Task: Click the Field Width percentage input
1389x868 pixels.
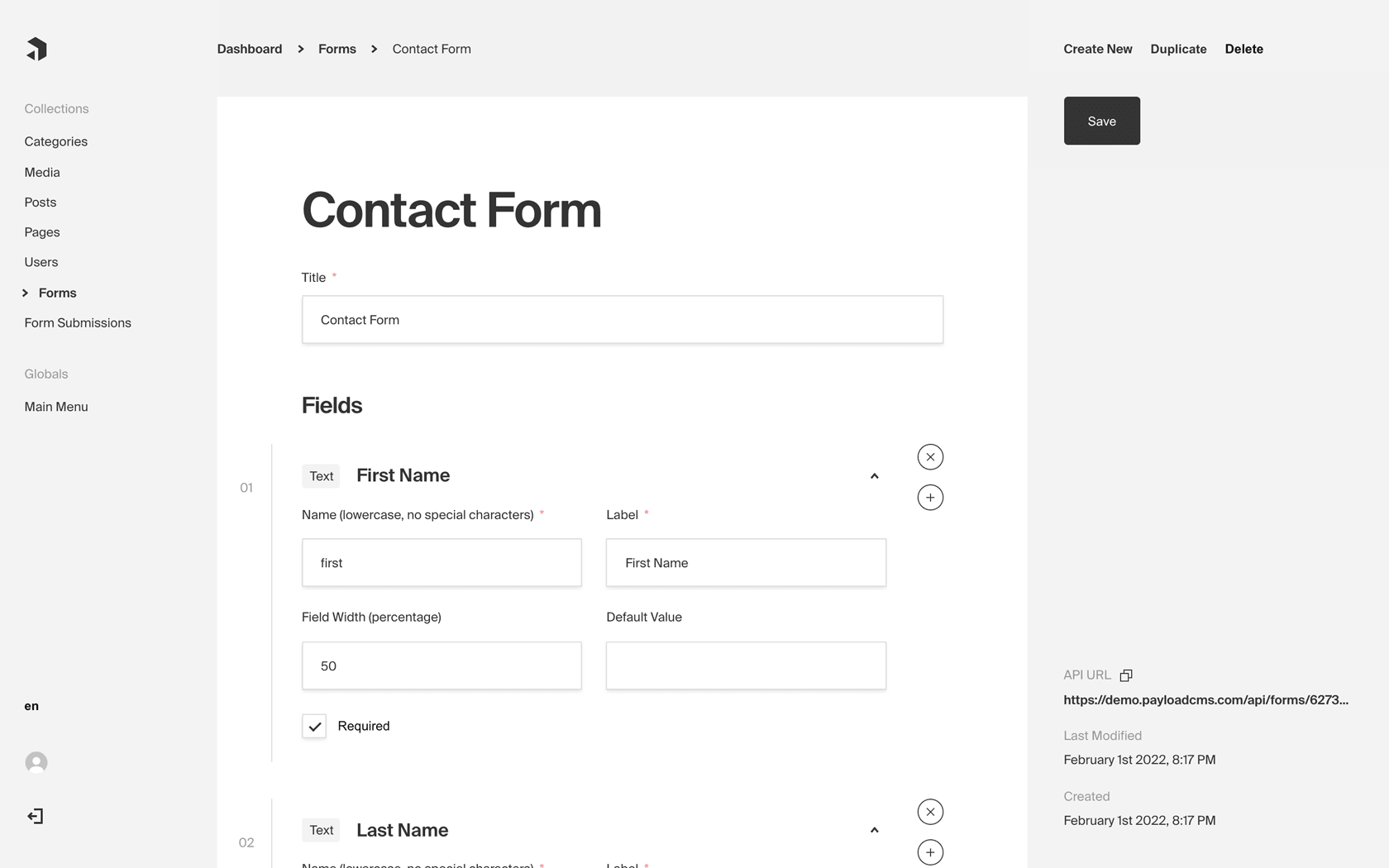Action: 442,665
